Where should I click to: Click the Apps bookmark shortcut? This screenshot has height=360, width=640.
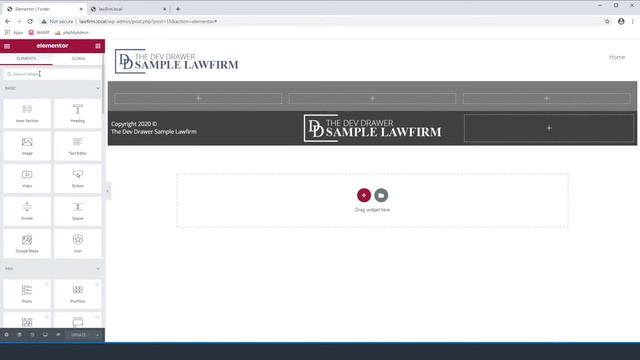click(x=14, y=32)
